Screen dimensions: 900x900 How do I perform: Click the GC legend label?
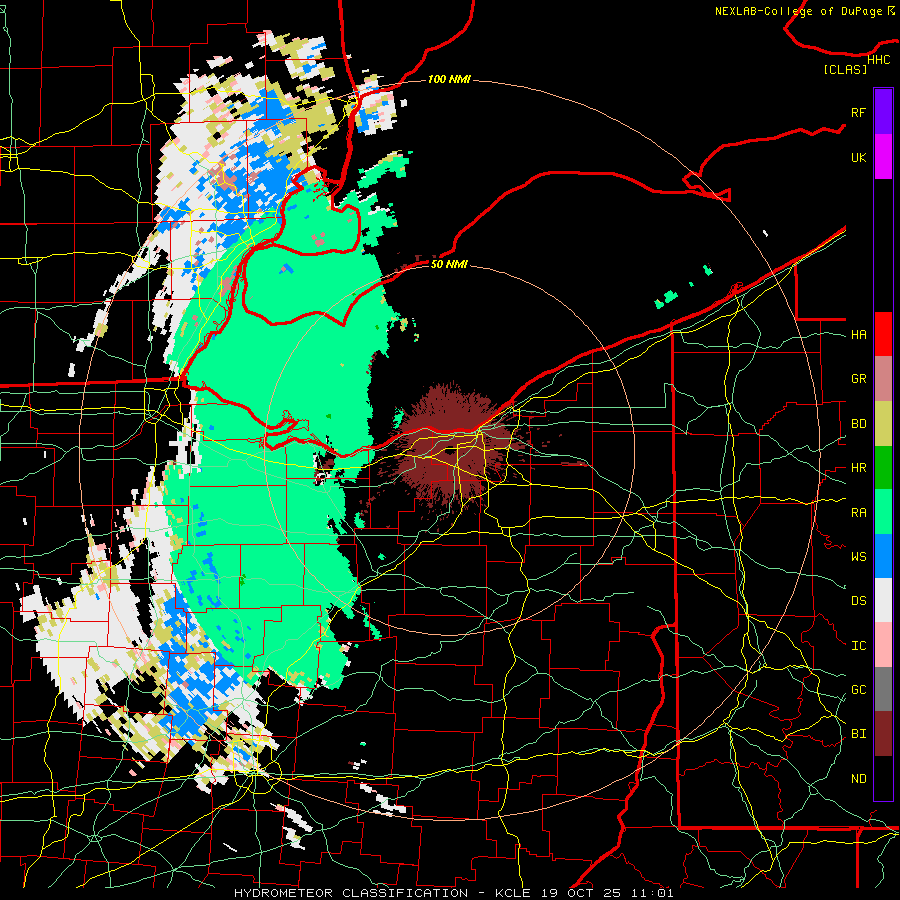click(858, 689)
